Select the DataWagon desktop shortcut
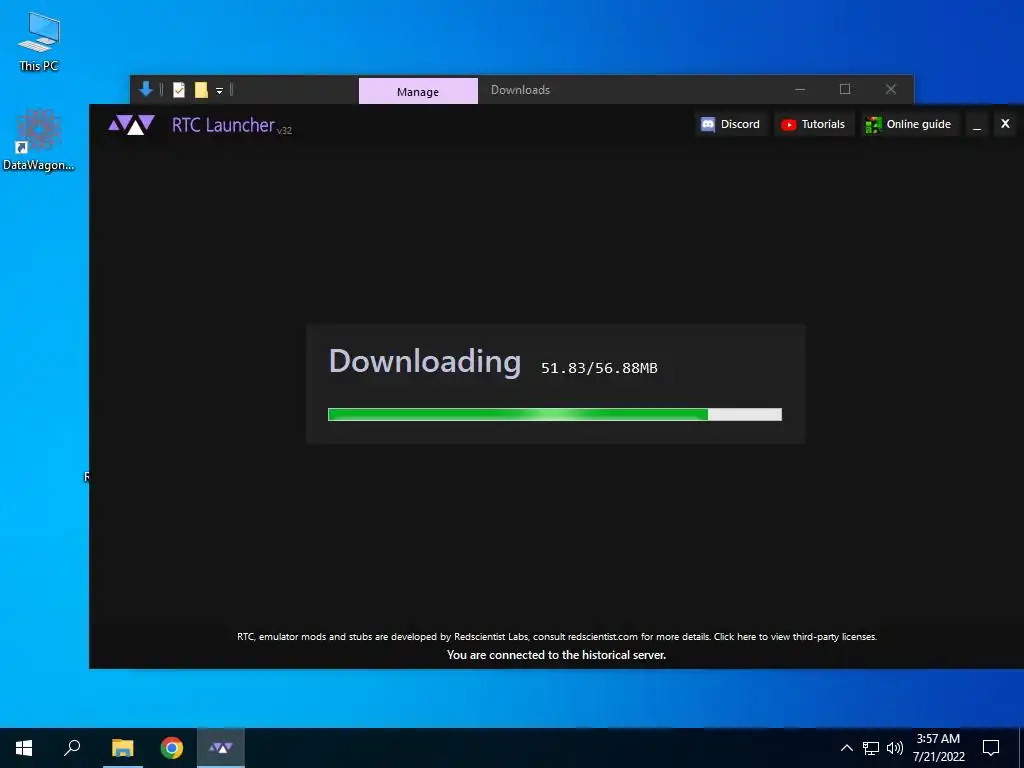1024x768 pixels. [39, 140]
